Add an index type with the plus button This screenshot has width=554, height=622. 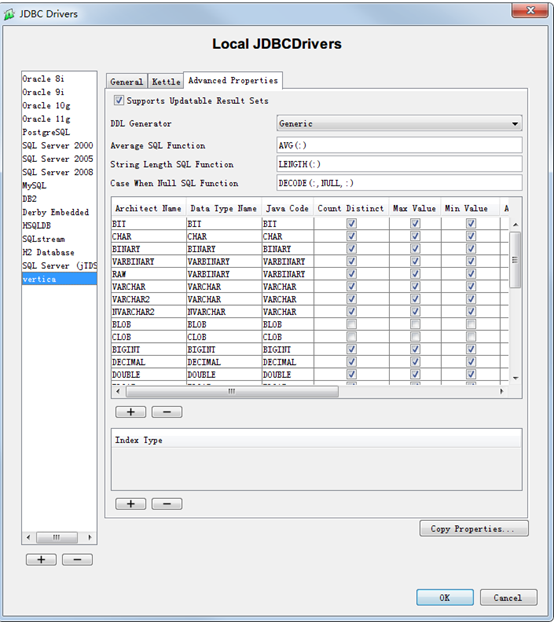click(x=130, y=504)
